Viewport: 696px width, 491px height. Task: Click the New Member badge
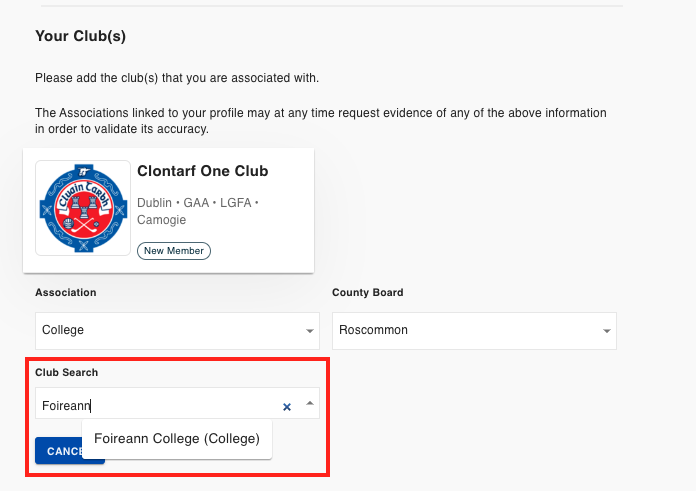tap(174, 251)
